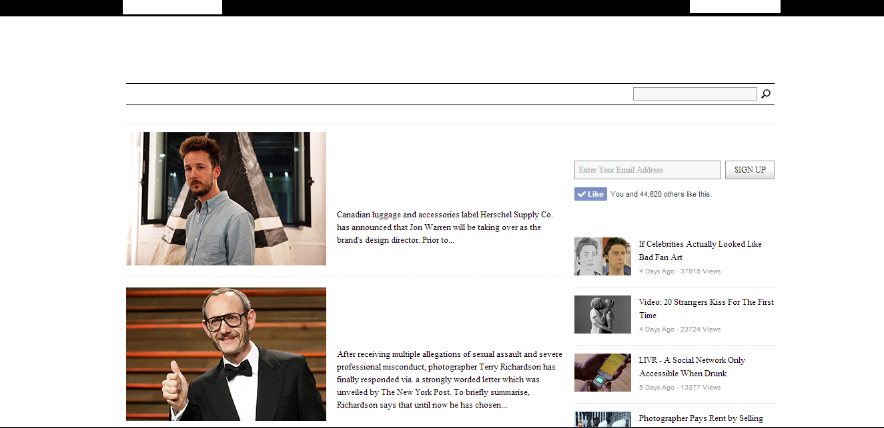Click the search magnifier icon
Viewport: 884px width, 428px height.
[x=766, y=94]
